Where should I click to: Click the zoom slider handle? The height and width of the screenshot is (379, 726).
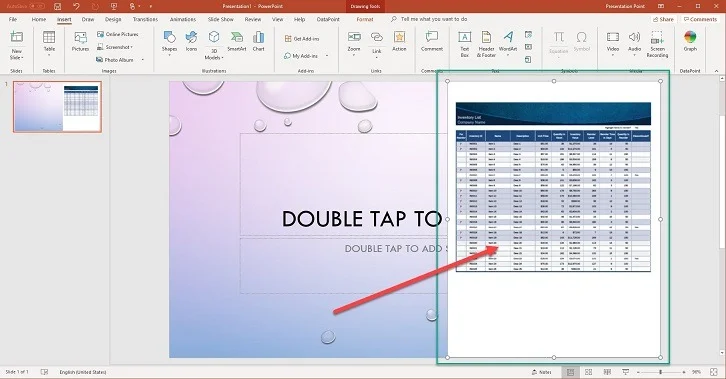click(x=661, y=372)
